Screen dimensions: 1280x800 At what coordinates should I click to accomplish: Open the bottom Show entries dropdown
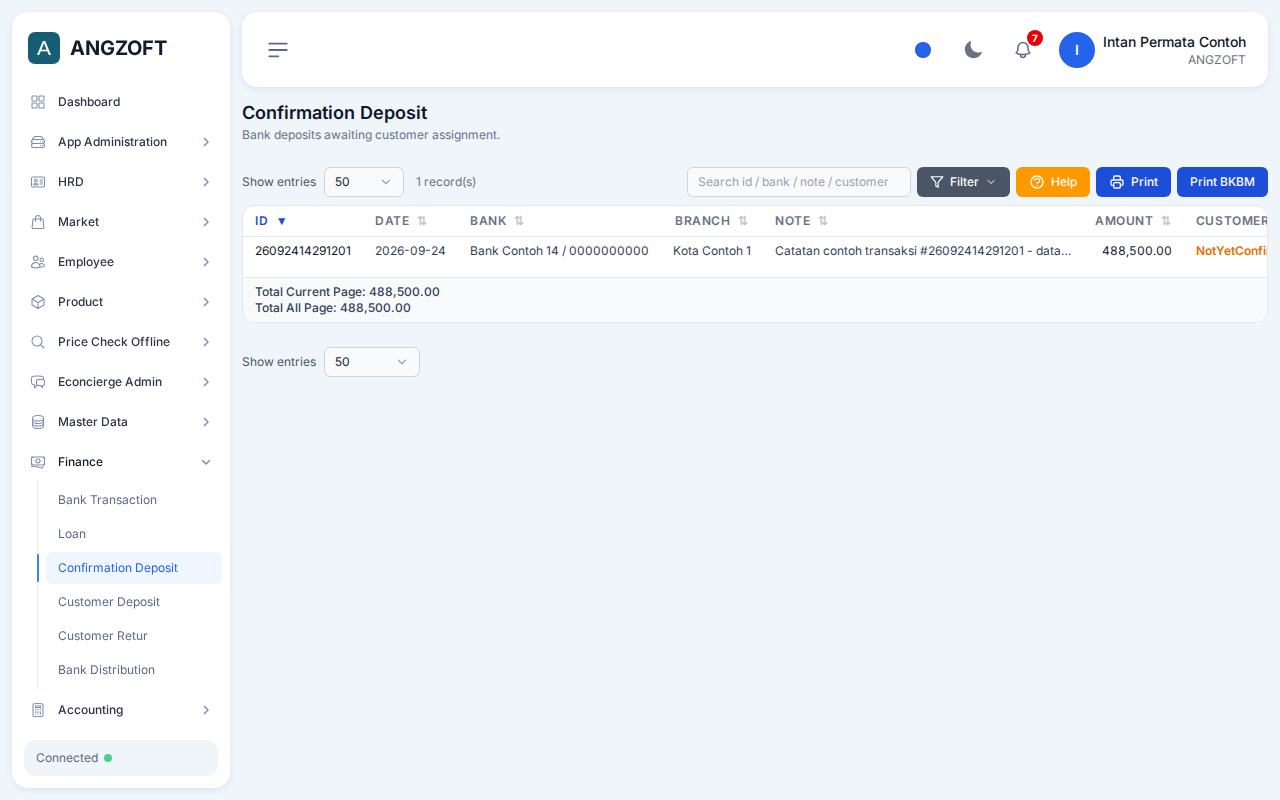click(x=372, y=362)
